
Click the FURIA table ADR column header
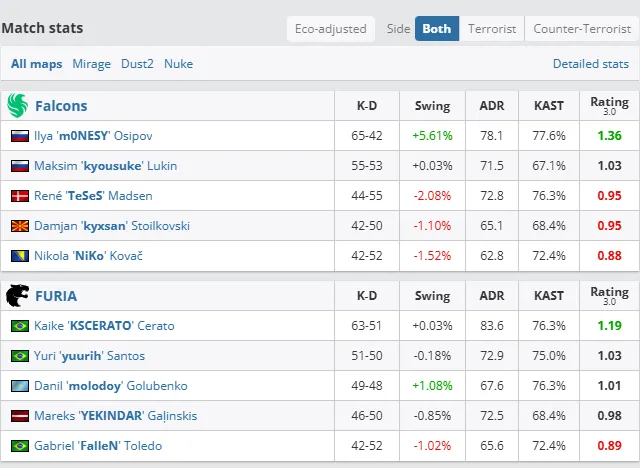[492, 295]
